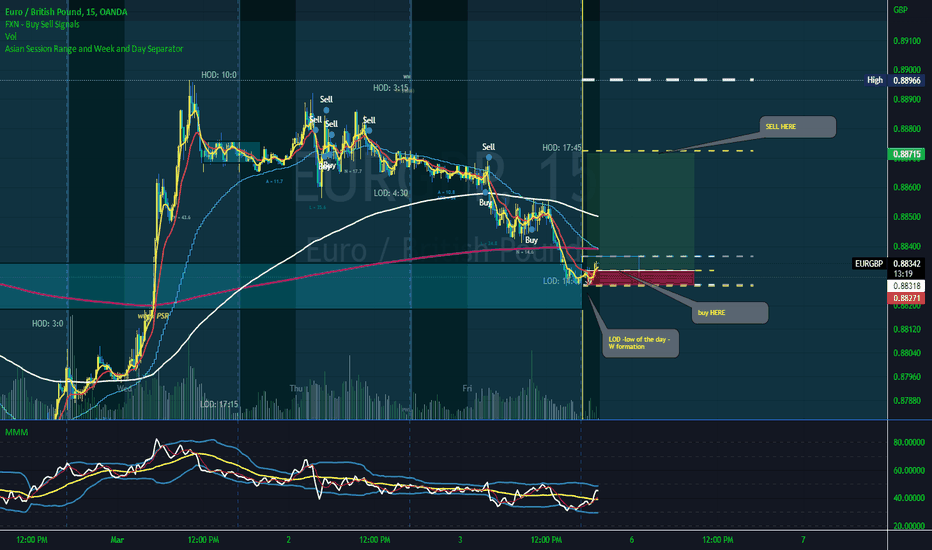The image size is (932, 550).
Task: Select the Buy signal below 'LOD: 4:30' label
Action: (x=486, y=203)
